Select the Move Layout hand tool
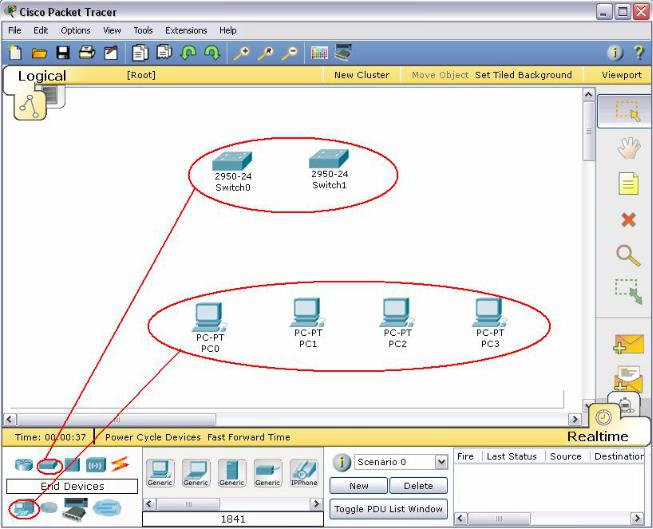Viewport: 653px width, 529px height. point(628,147)
